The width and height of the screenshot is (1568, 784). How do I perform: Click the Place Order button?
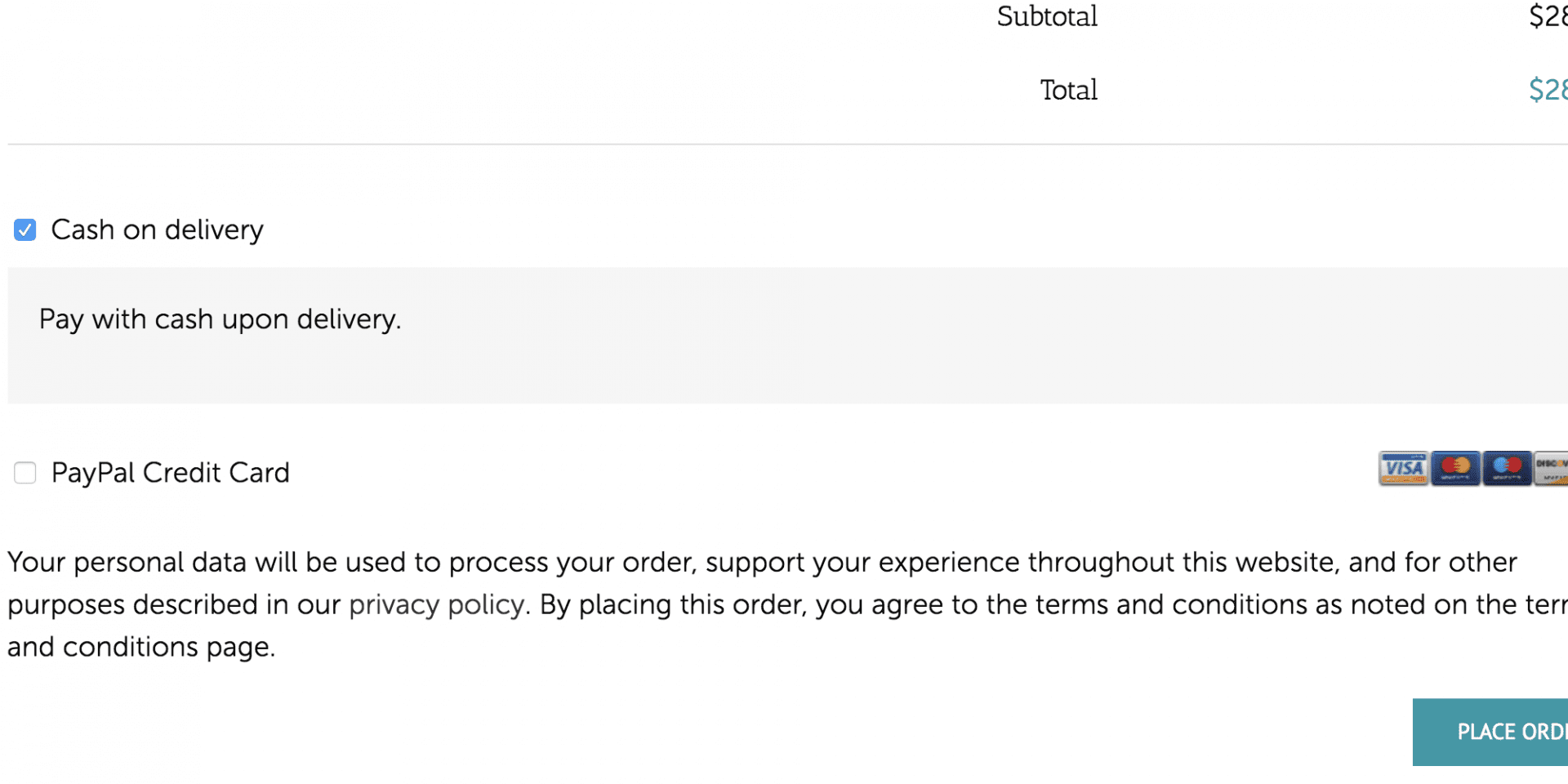click(1490, 732)
